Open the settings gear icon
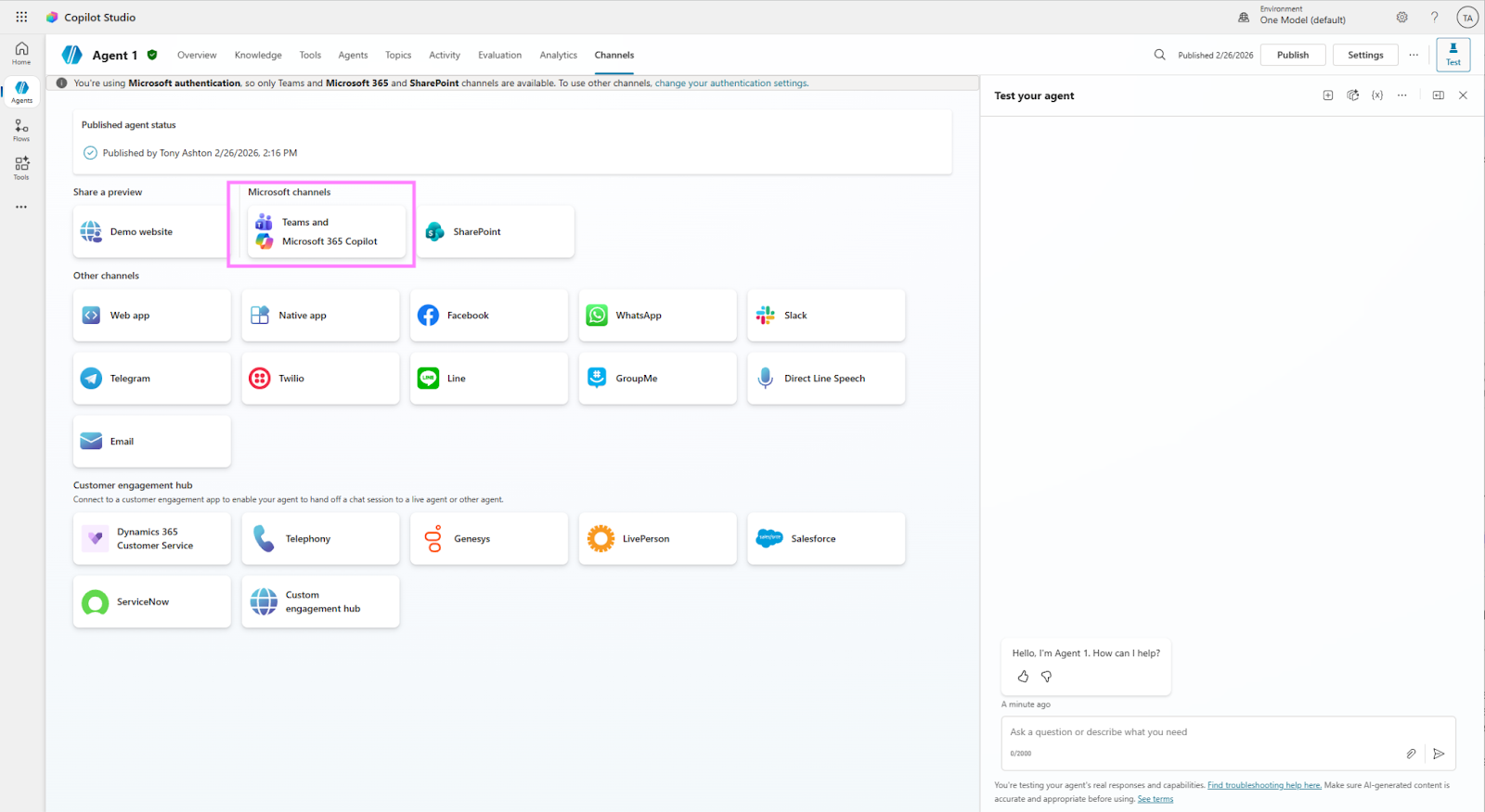 1401,18
